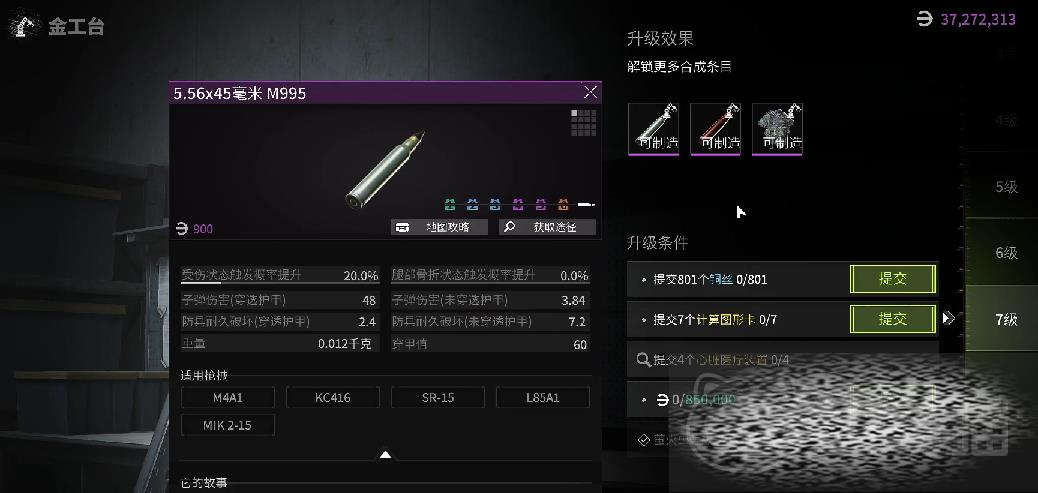The width and height of the screenshot is (1038, 493).
Task: Select the gray armor crafting recipe icon
Action: coord(777,129)
